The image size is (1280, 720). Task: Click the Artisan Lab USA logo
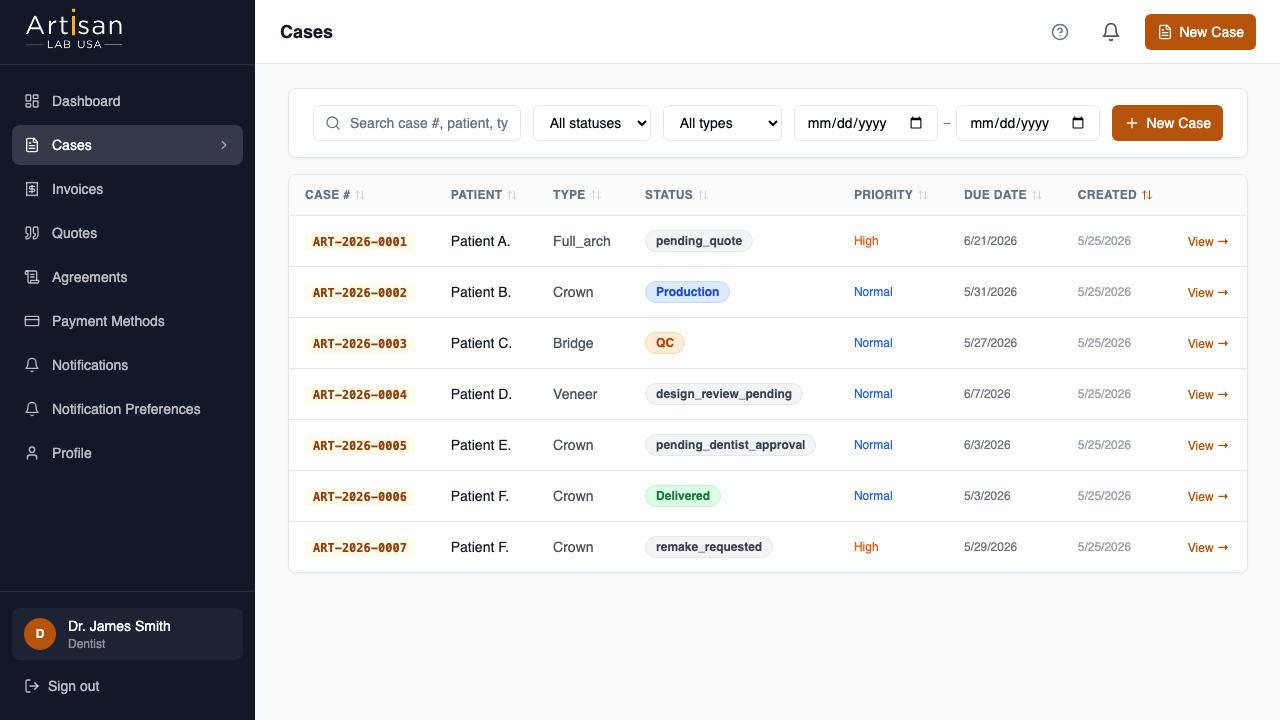tap(74, 31)
